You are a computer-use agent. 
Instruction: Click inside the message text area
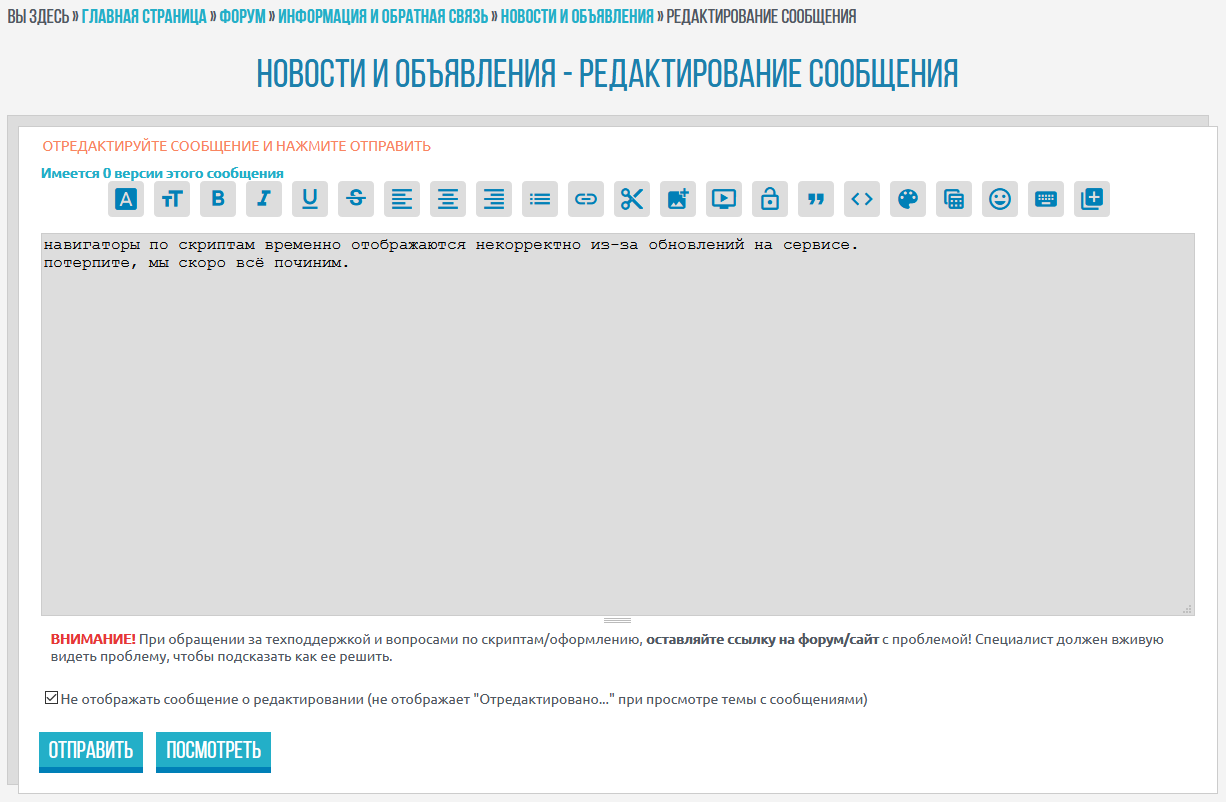pyautogui.click(x=618, y=424)
